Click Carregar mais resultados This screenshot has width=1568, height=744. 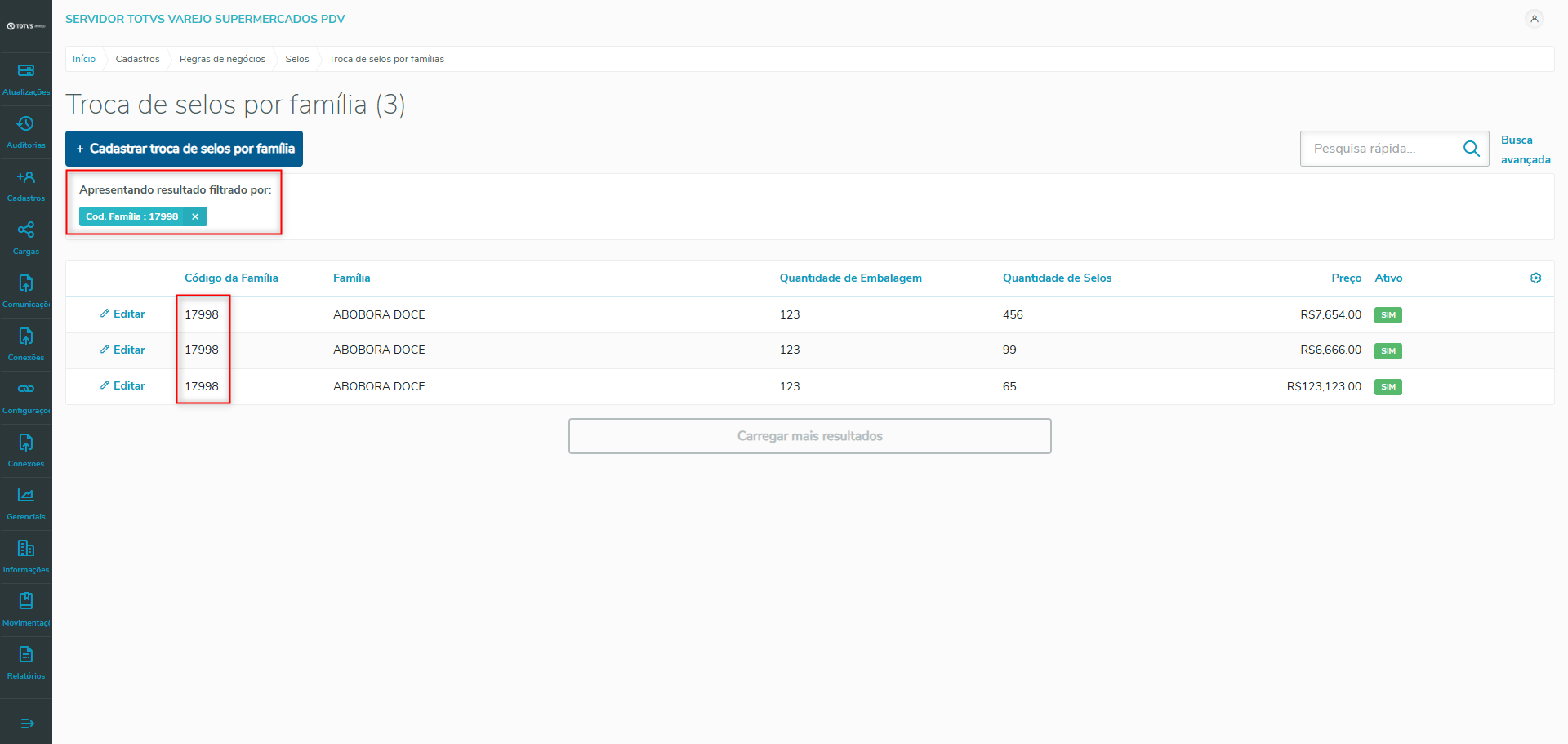(810, 436)
